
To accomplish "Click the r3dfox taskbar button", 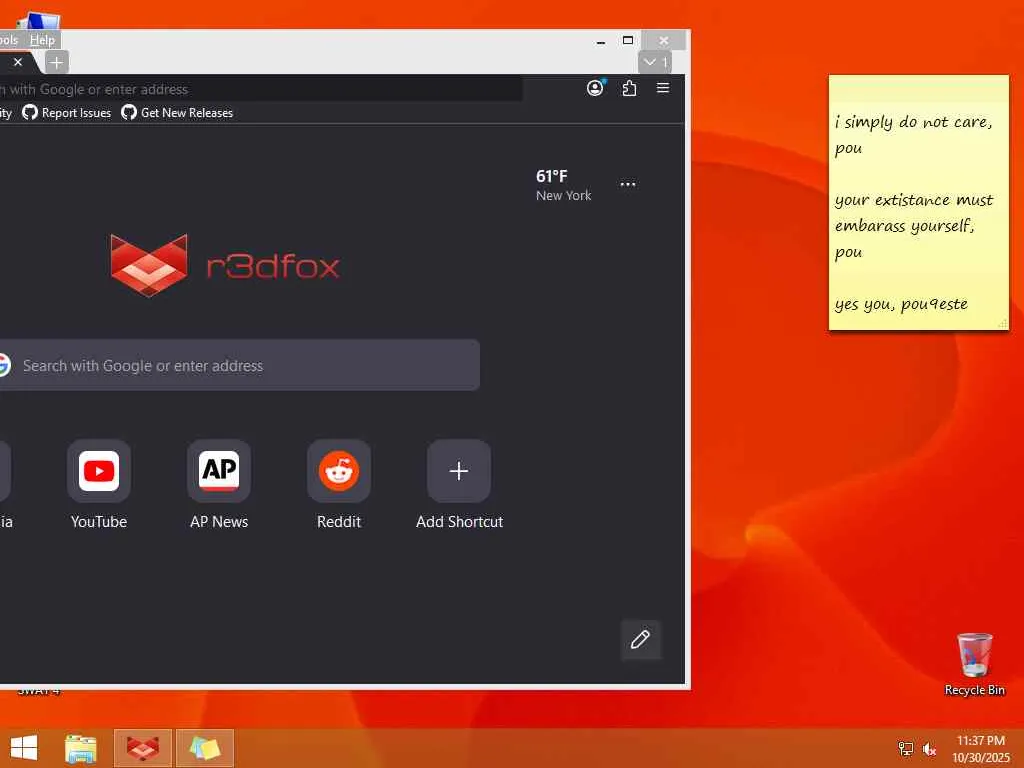I will coord(143,748).
